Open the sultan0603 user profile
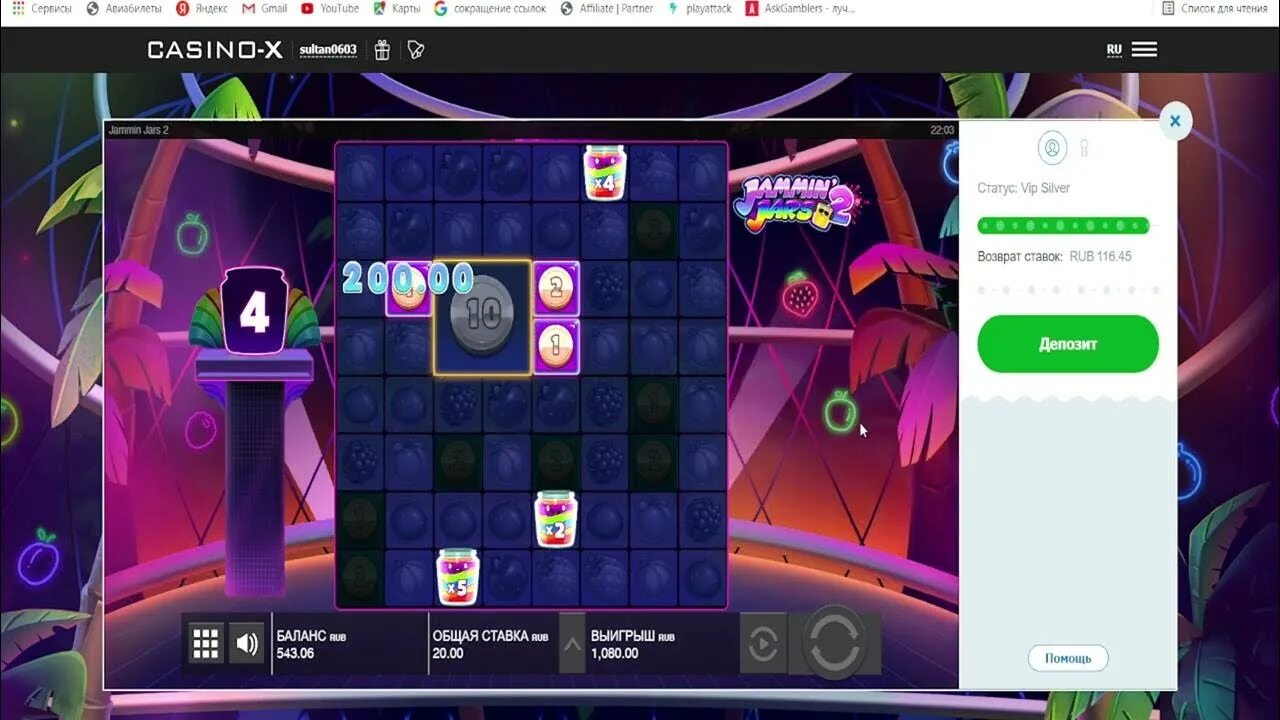This screenshot has width=1280, height=720. pos(328,50)
